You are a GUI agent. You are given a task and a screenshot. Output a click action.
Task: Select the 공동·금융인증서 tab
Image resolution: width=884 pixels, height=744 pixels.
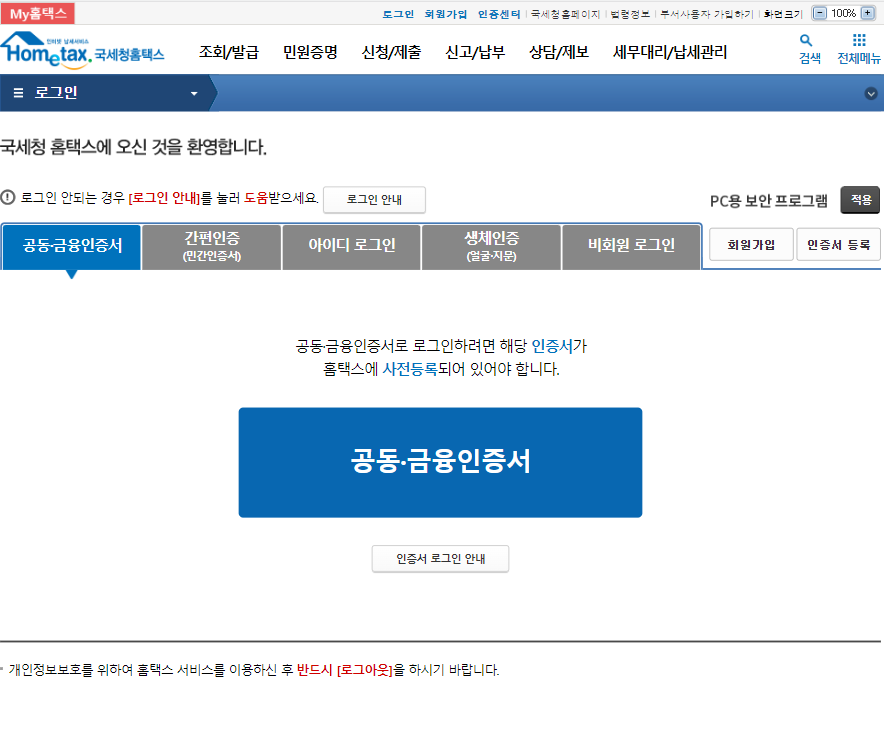(x=72, y=247)
